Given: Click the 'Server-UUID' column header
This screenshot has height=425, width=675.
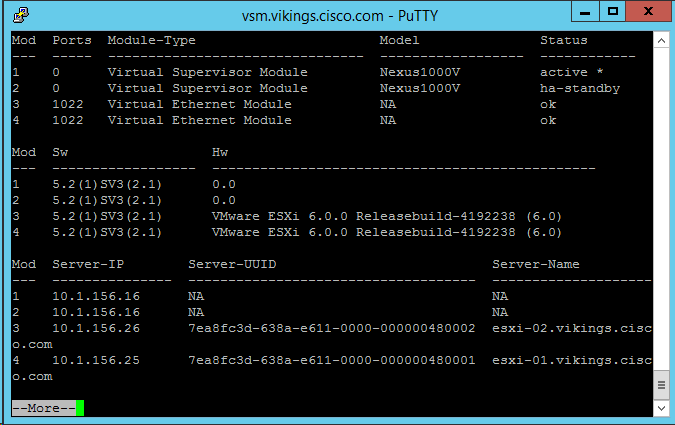Looking at the screenshot, I should coord(232,264).
